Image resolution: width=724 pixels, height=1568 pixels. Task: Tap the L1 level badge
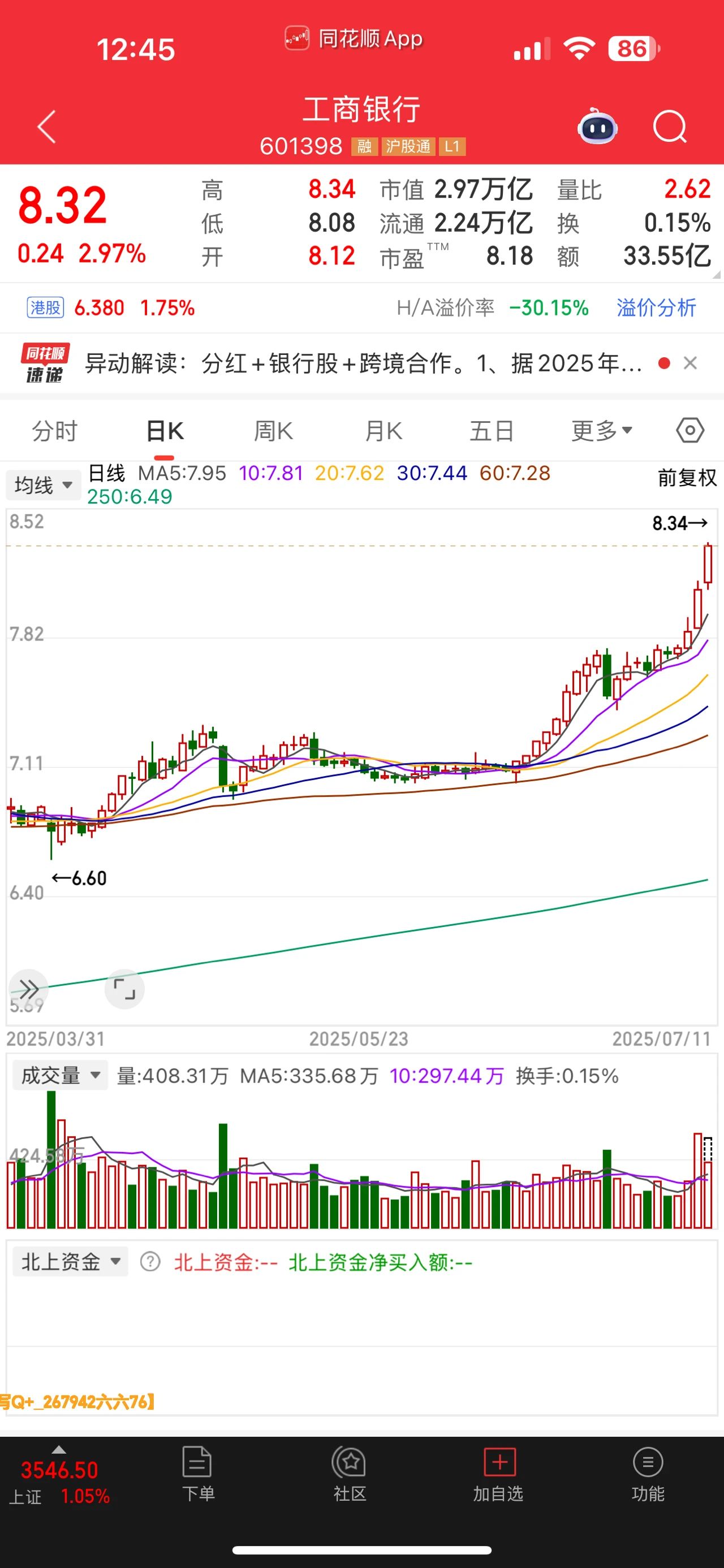tap(452, 146)
